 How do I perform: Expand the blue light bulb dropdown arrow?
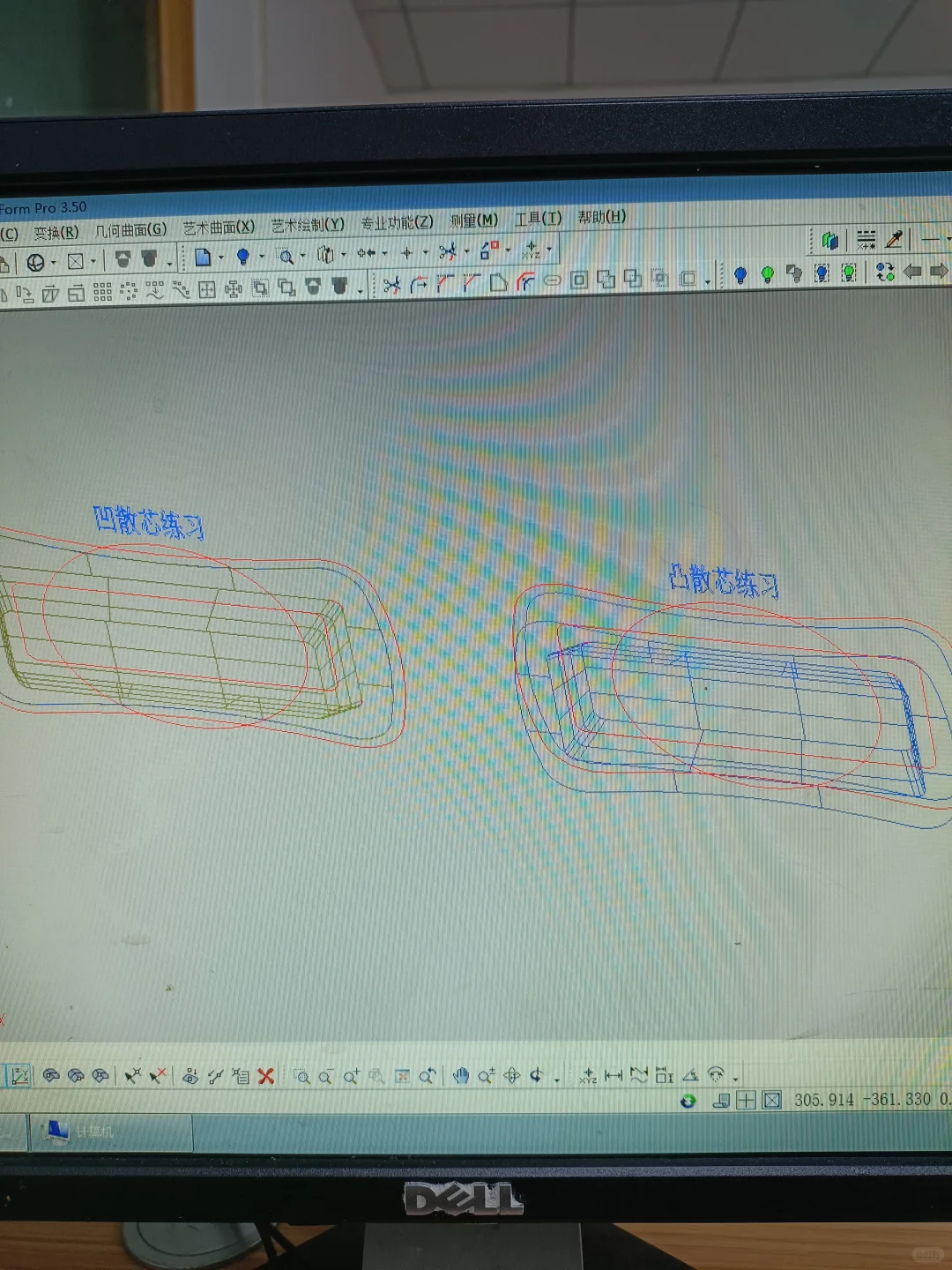pyautogui.click(x=261, y=257)
